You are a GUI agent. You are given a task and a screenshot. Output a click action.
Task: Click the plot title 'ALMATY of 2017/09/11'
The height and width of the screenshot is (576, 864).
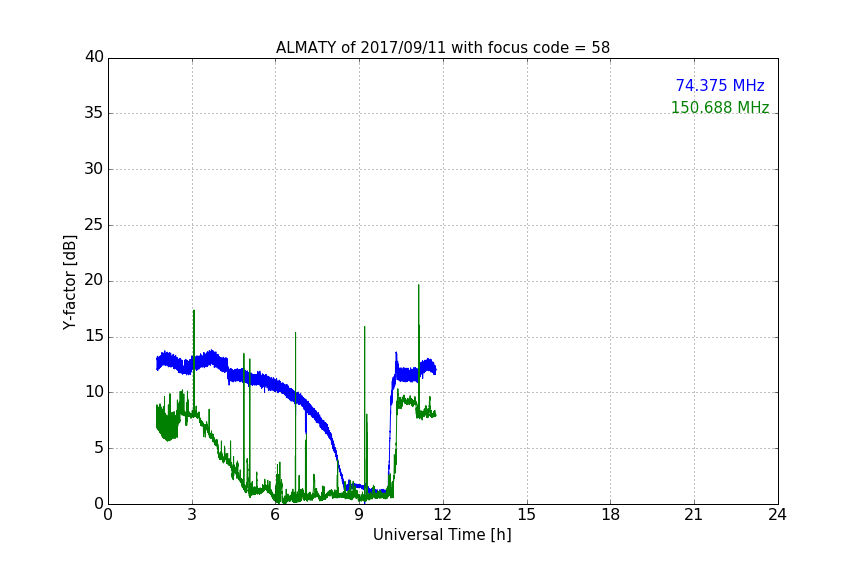pyautogui.click(x=442, y=48)
